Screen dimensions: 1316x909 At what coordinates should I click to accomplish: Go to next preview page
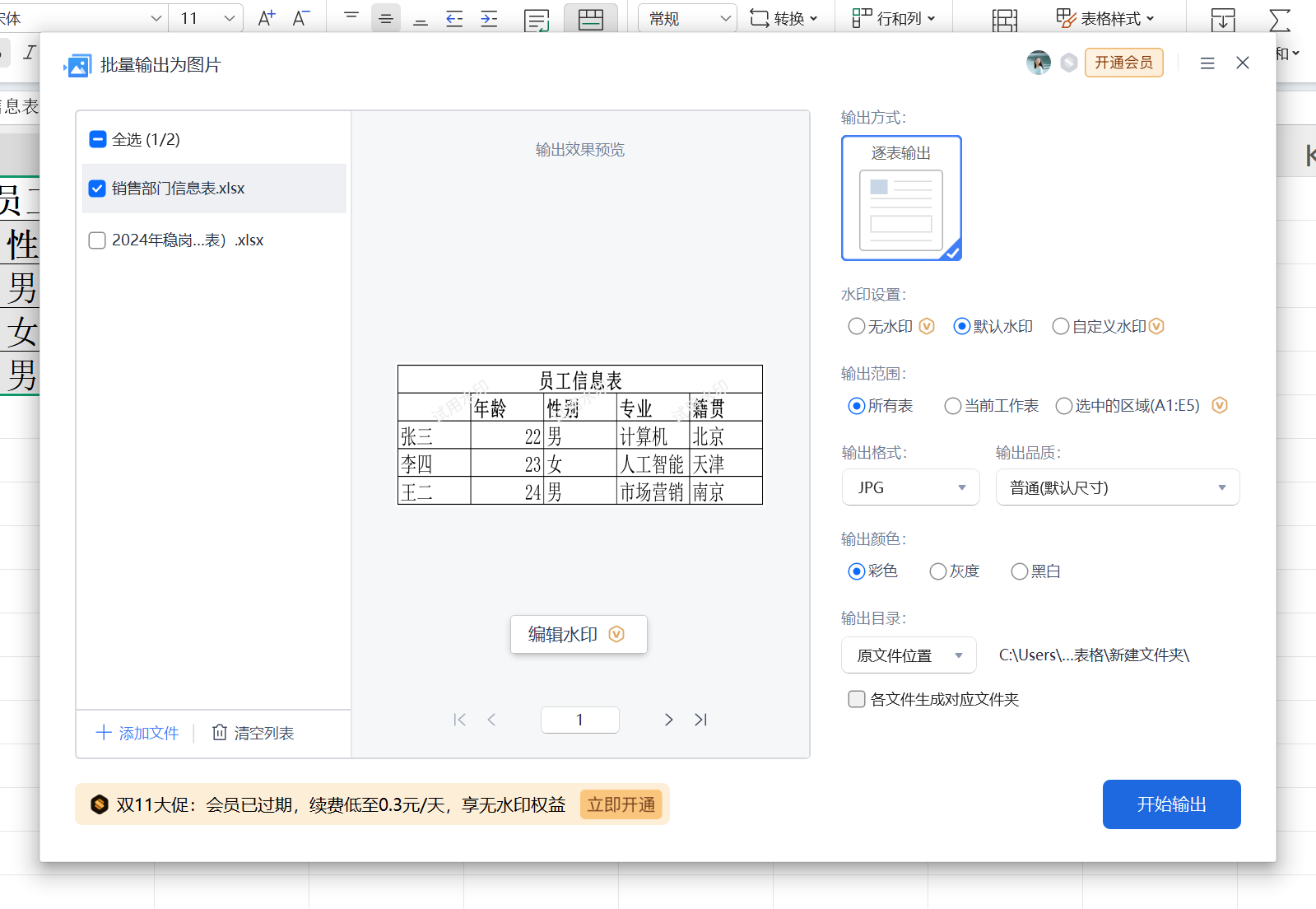[668, 720]
